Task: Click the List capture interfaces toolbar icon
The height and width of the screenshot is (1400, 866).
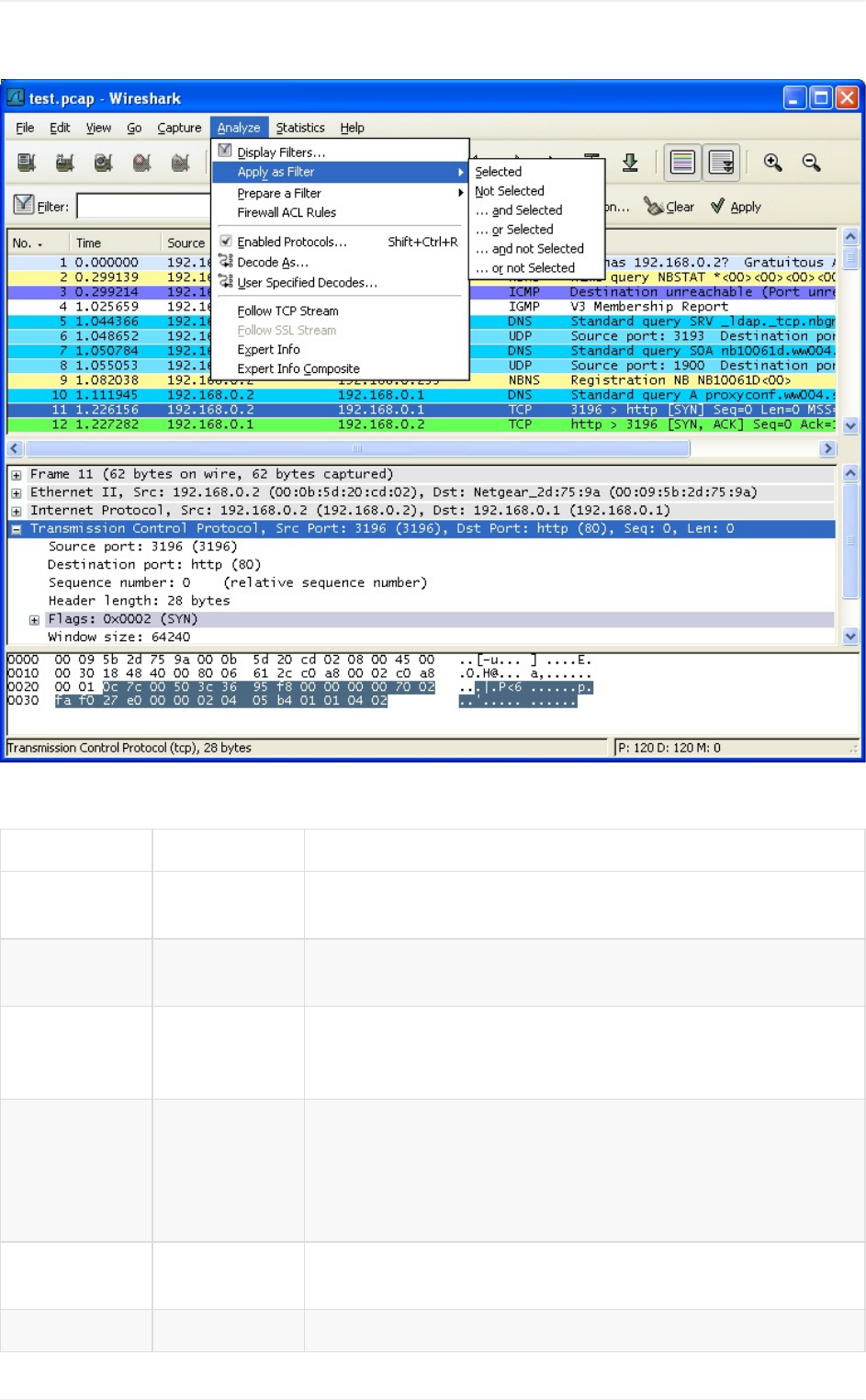Action: [x=27, y=163]
